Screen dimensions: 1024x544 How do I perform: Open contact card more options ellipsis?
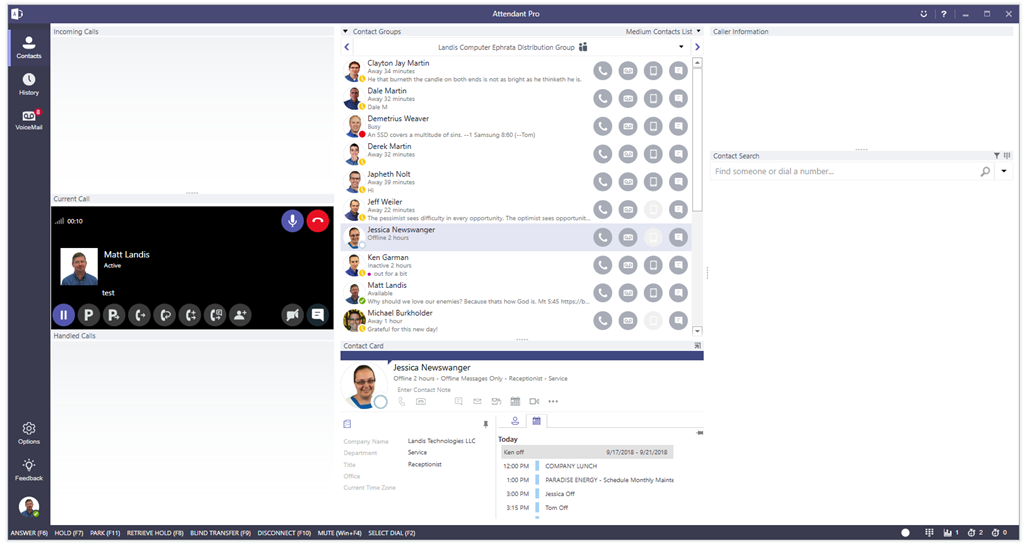pyautogui.click(x=553, y=402)
